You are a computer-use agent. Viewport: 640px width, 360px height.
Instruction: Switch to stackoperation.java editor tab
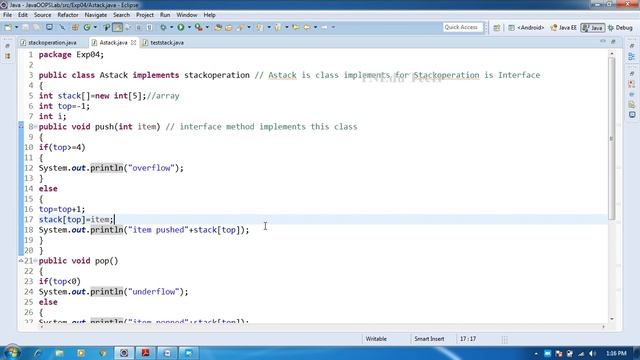point(49,42)
